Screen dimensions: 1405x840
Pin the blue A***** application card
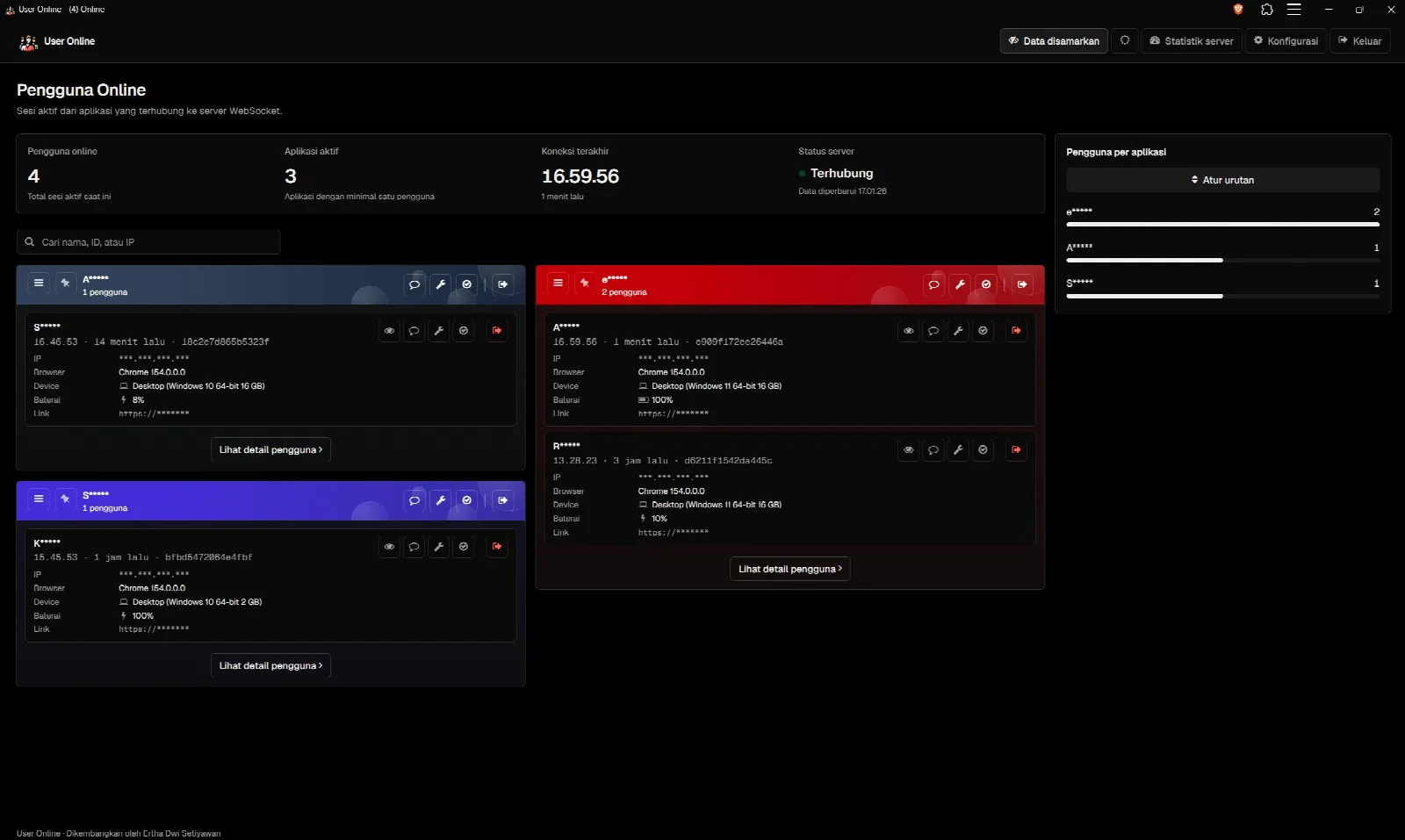65,284
